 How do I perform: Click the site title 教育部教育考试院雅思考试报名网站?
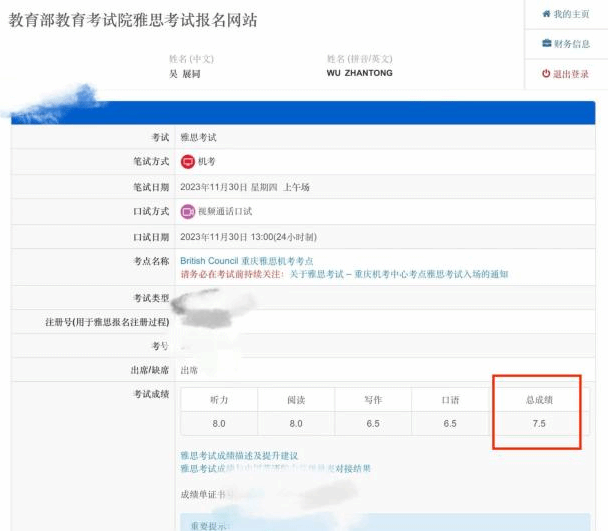(133, 20)
